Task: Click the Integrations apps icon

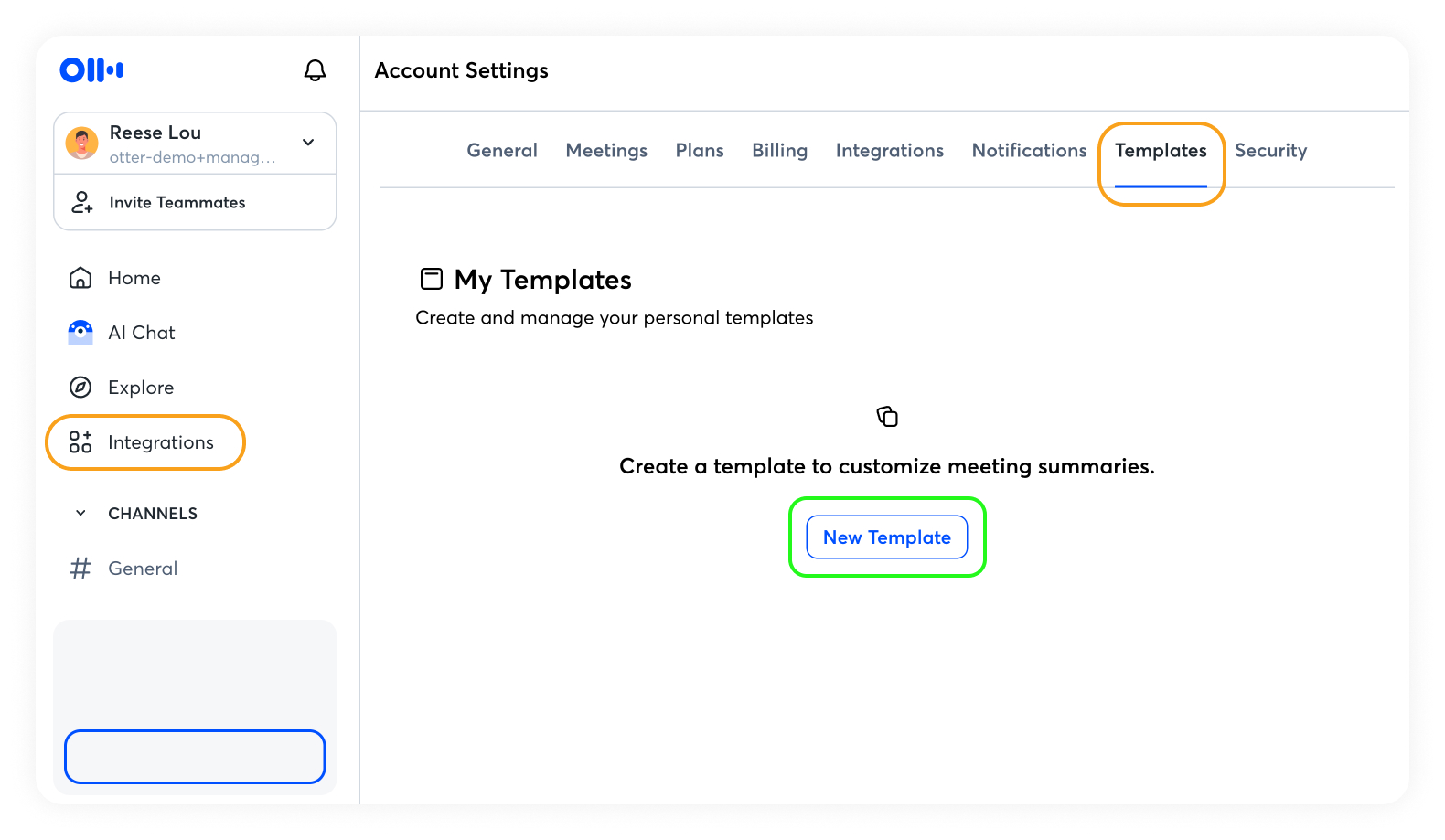Action: pyautogui.click(x=80, y=442)
